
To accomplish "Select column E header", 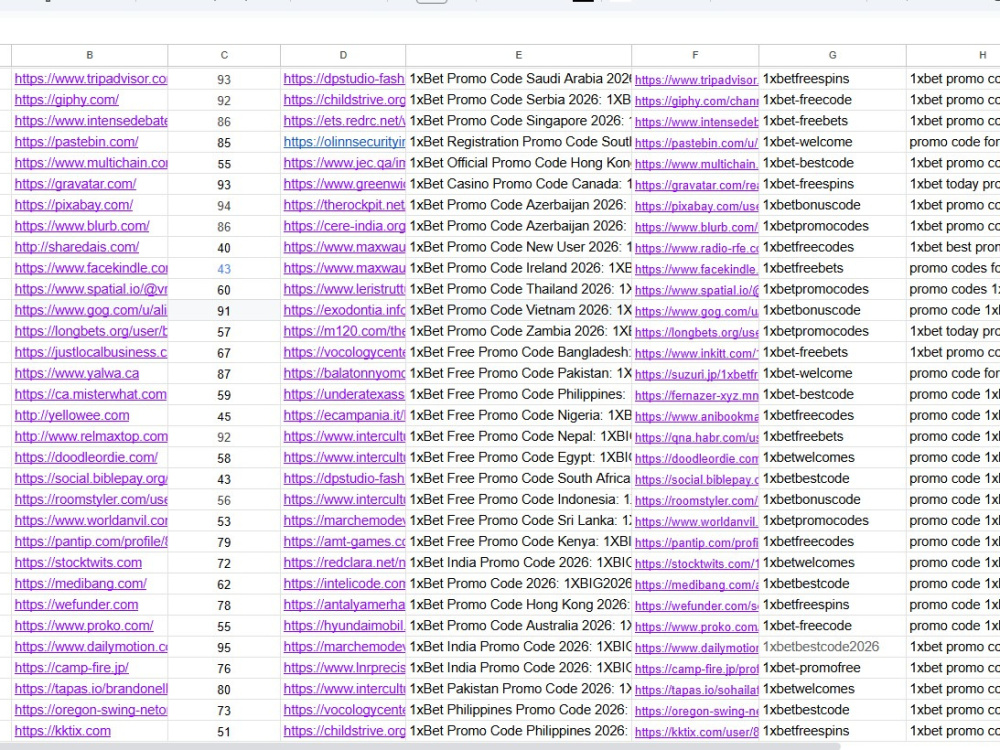I will (x=518, y=55).
